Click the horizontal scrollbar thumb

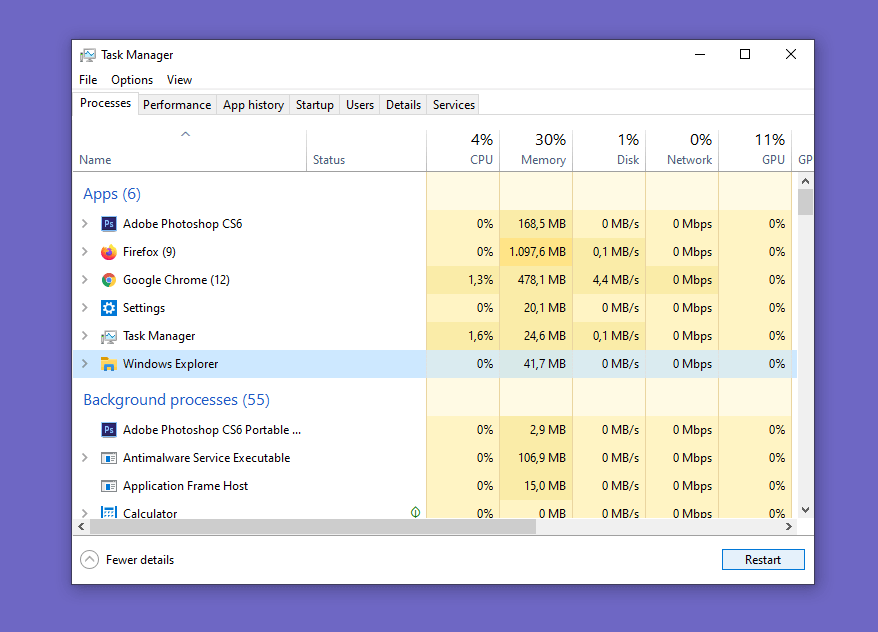312,527
